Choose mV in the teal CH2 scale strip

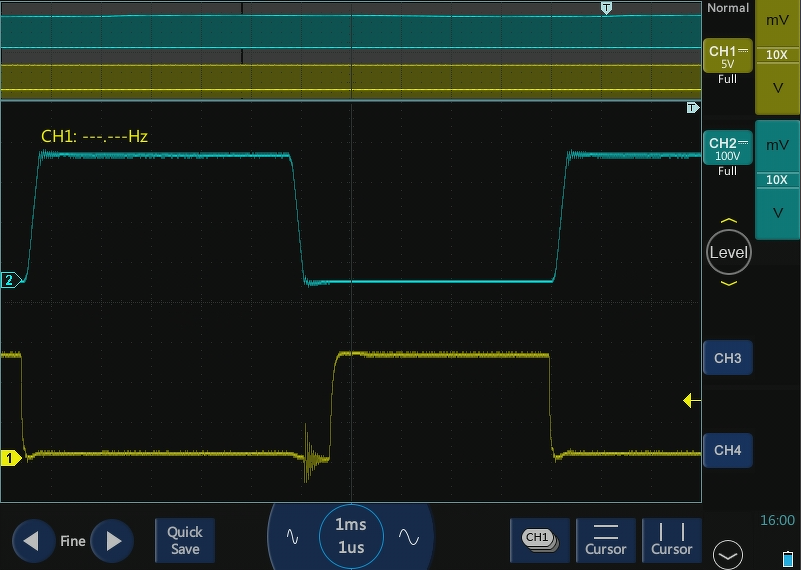[x=778, y=146]
